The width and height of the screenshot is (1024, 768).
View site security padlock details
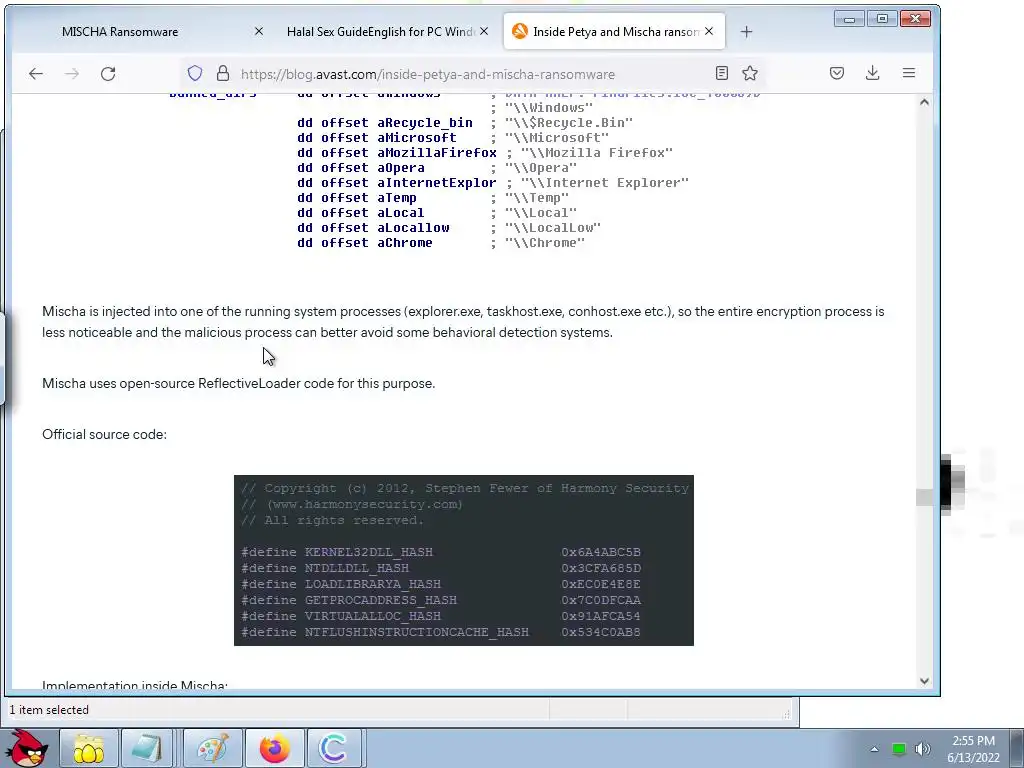point(223,73)
